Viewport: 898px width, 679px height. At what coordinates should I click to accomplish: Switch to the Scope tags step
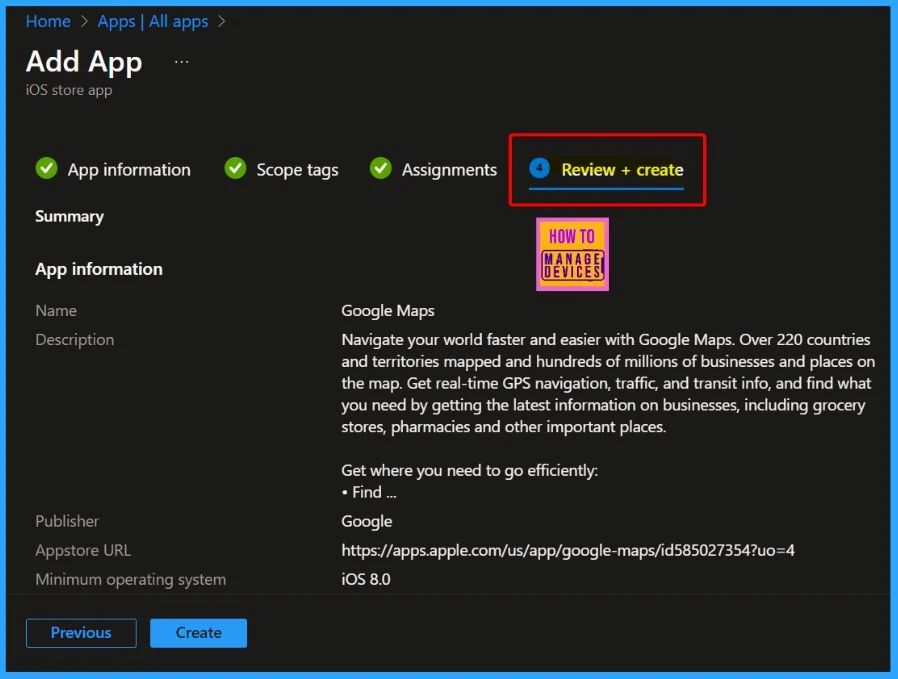(x=297, y=170)
